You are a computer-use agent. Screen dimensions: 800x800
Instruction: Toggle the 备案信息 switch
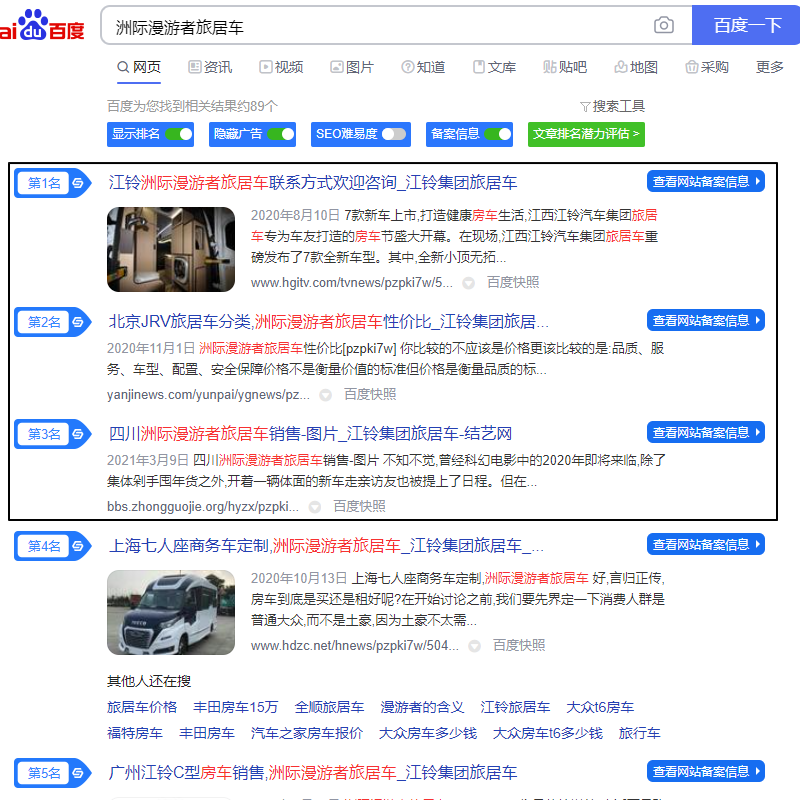click(497, 134)
